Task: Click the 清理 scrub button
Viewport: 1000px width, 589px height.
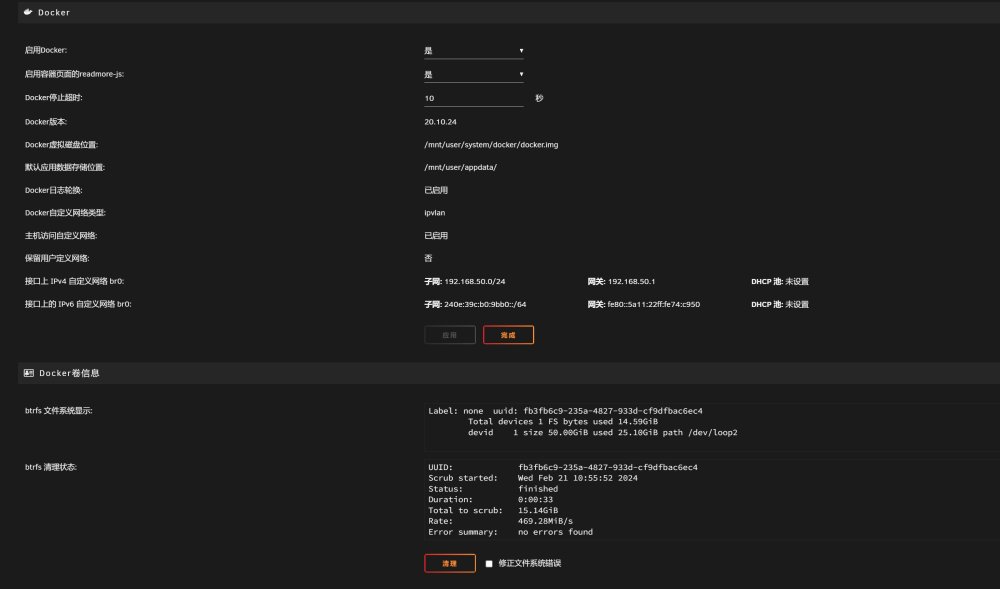Action: [x=450, y=564]
